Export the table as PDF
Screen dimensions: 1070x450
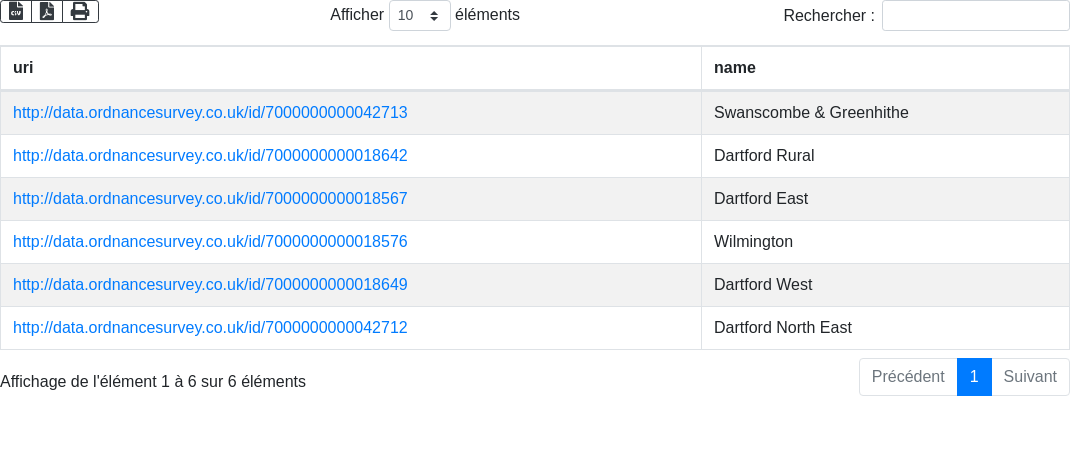[x=47, y=11]
